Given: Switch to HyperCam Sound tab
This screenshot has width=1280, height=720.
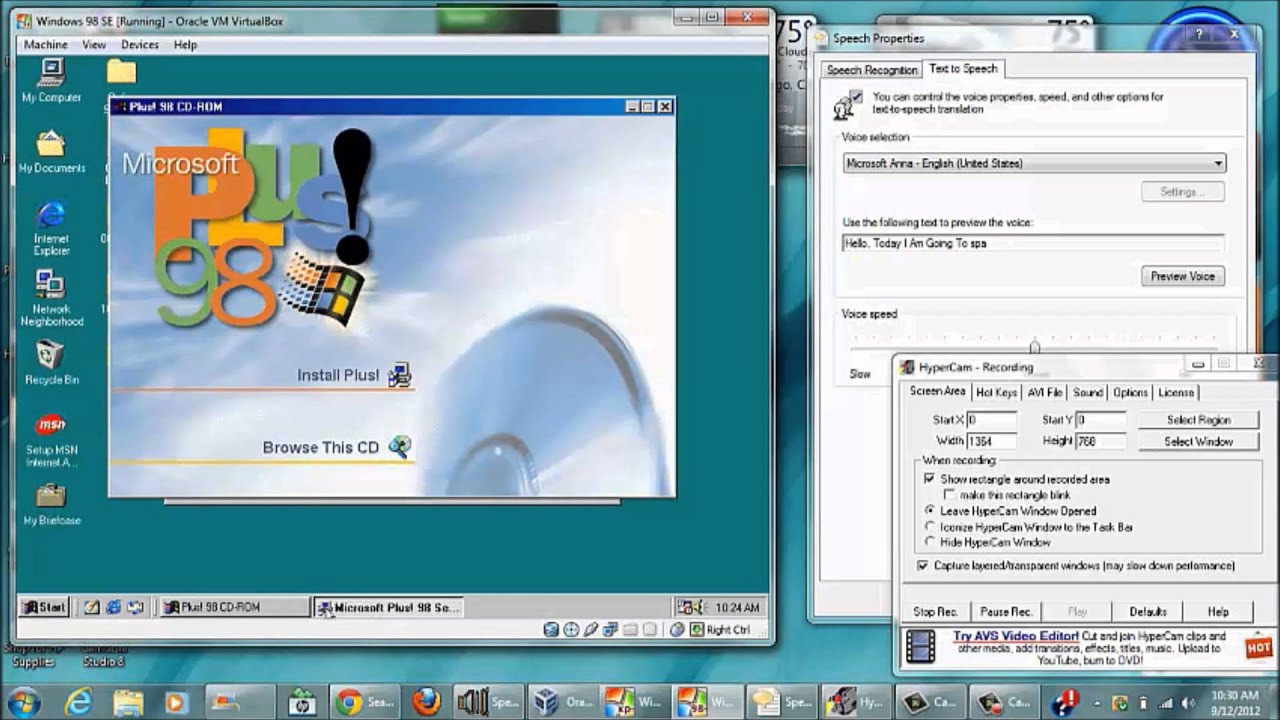Looking at the screenshot, I should 1088,393.
